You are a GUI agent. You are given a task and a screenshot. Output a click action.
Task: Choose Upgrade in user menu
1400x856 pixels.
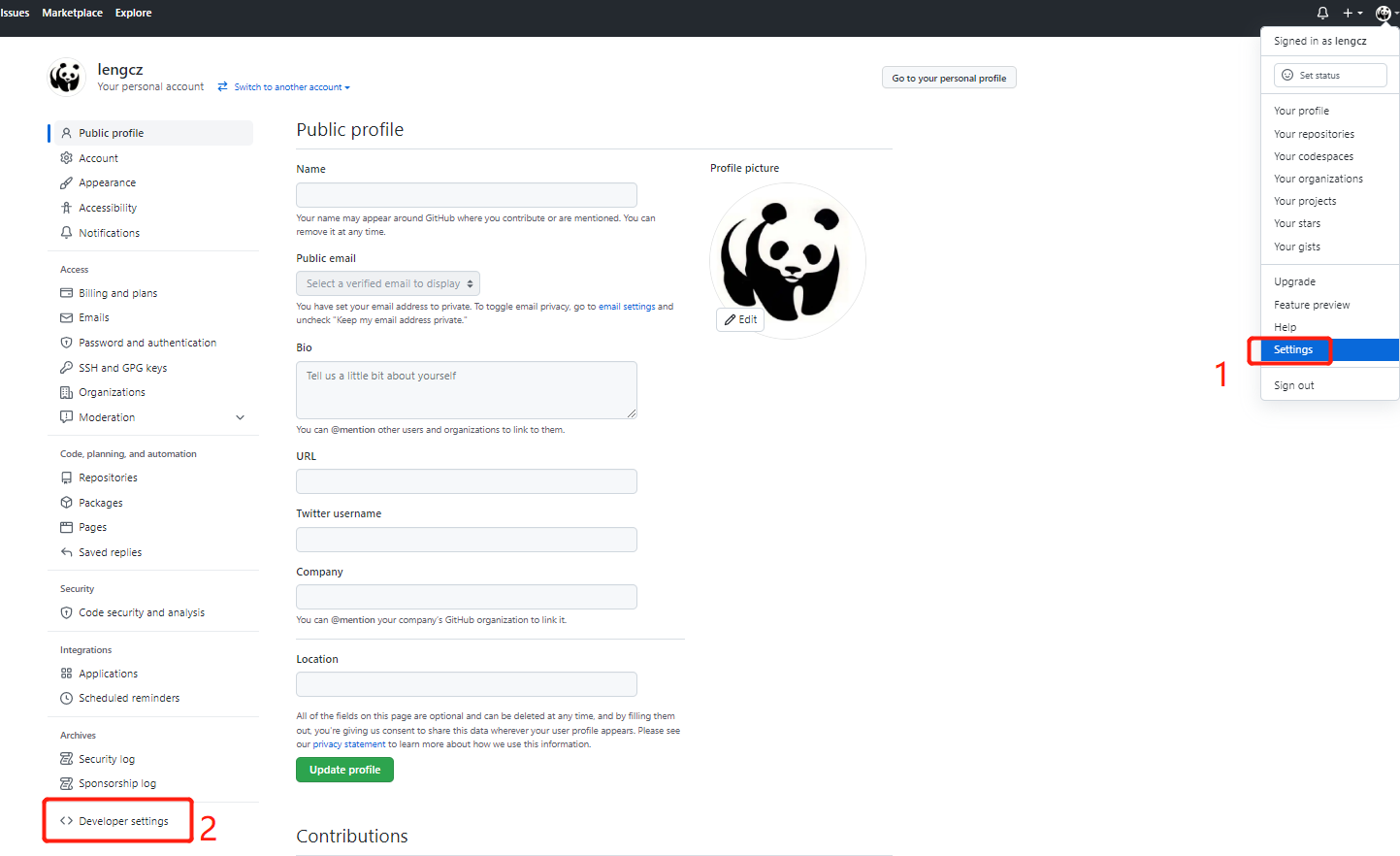(x=1294, y=281)
